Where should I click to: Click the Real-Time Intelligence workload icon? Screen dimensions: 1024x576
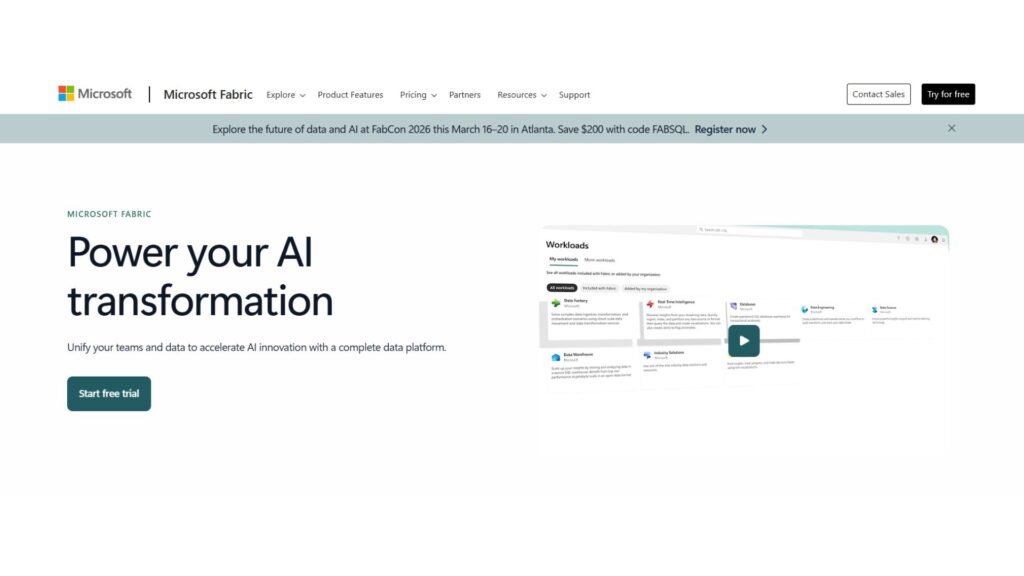tap(650, 303)
